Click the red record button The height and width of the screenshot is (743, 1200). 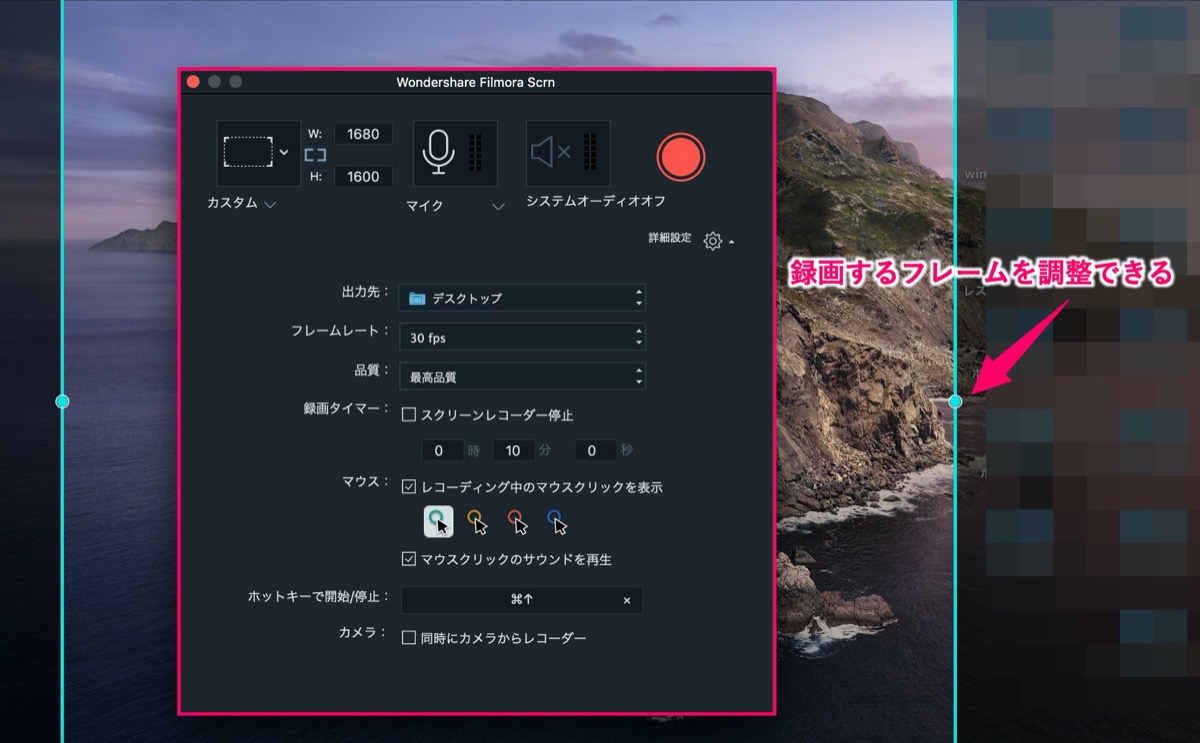681,157
